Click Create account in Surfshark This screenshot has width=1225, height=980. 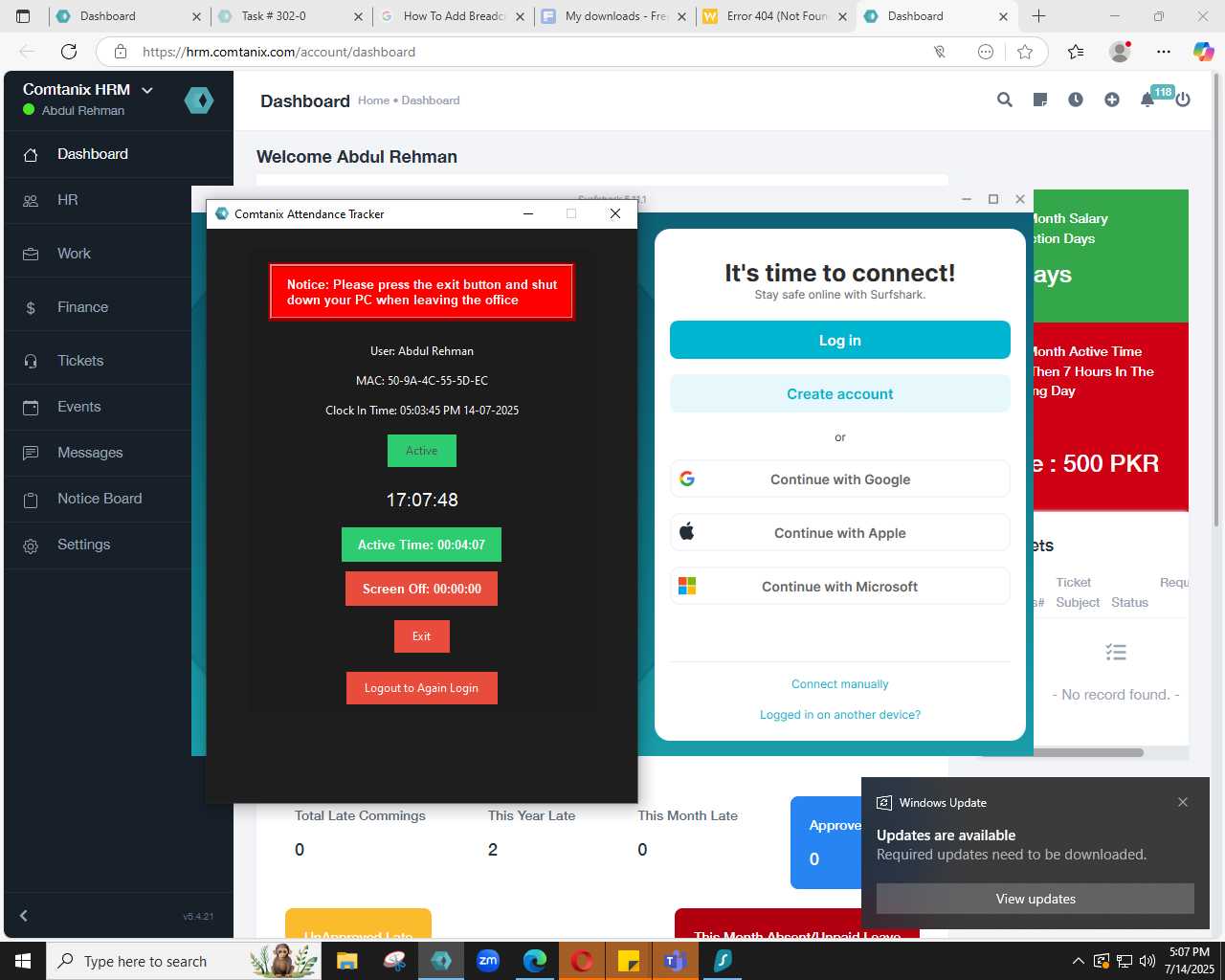tap(840, 393)
